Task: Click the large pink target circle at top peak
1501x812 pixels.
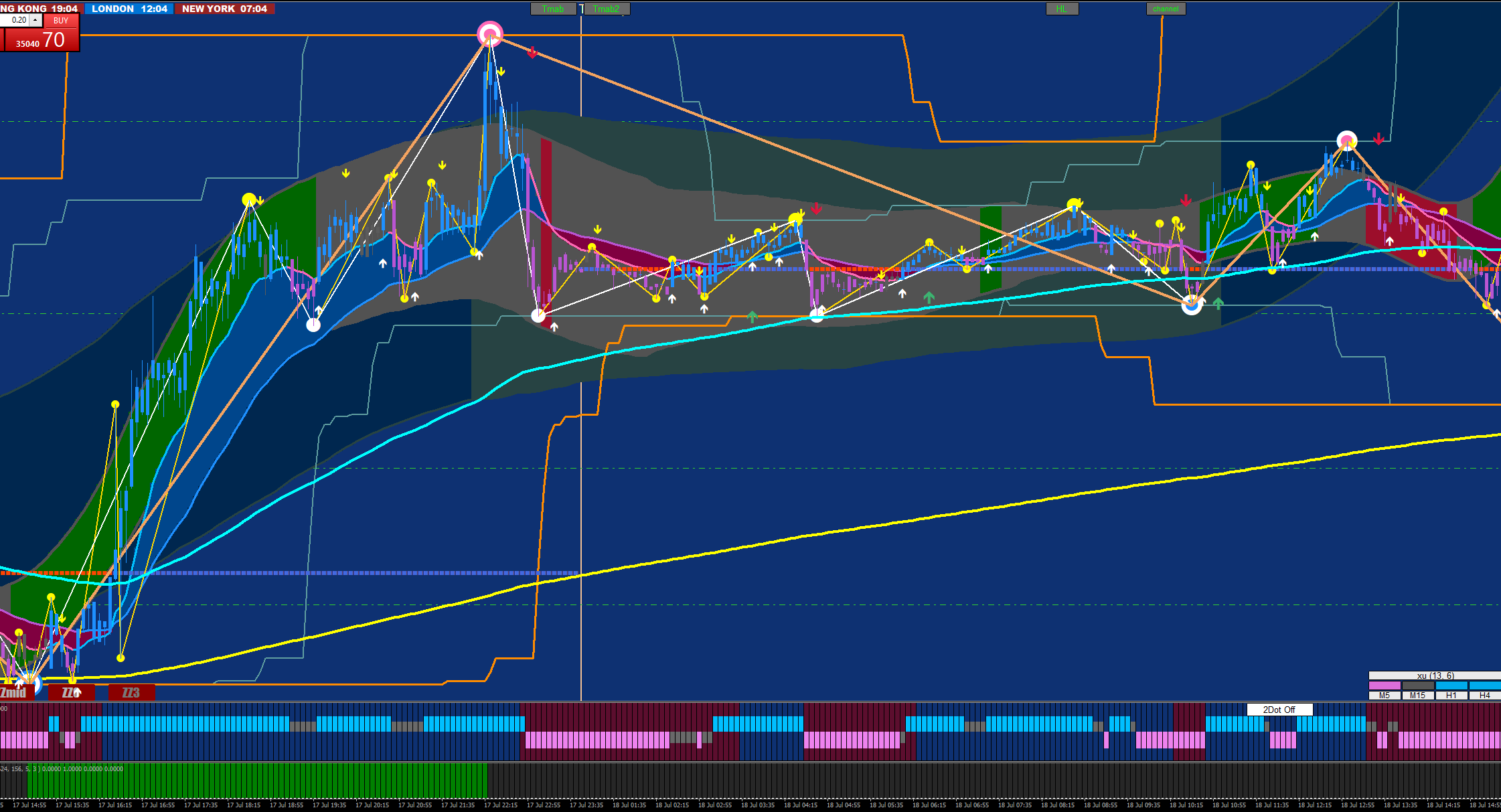Action: (490, 33)
